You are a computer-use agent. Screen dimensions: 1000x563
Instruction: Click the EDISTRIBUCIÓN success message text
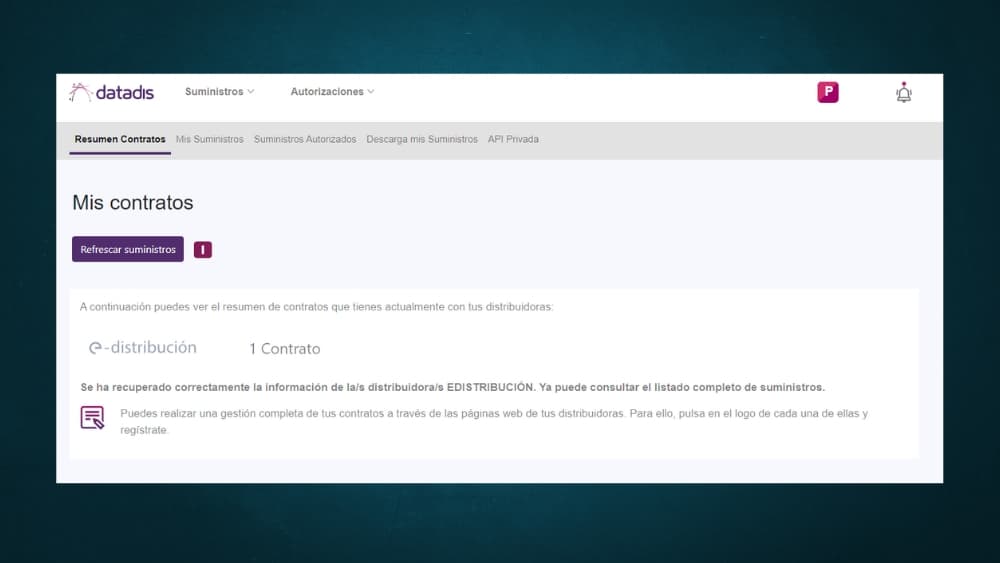452,386
